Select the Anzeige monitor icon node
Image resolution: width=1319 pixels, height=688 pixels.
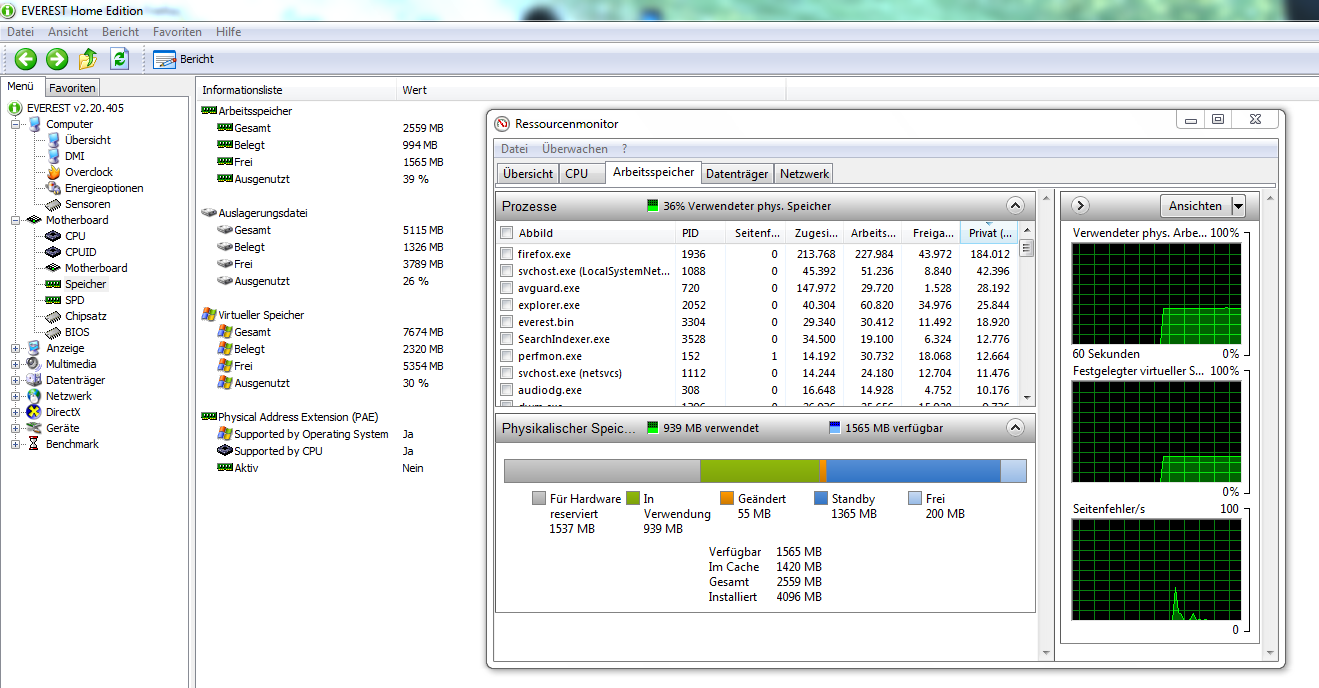[x=34, y=348]
